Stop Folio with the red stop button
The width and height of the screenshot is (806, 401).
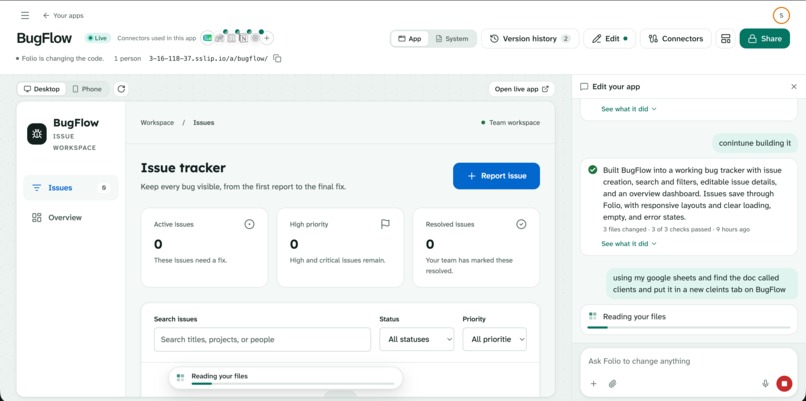(784, 384)
